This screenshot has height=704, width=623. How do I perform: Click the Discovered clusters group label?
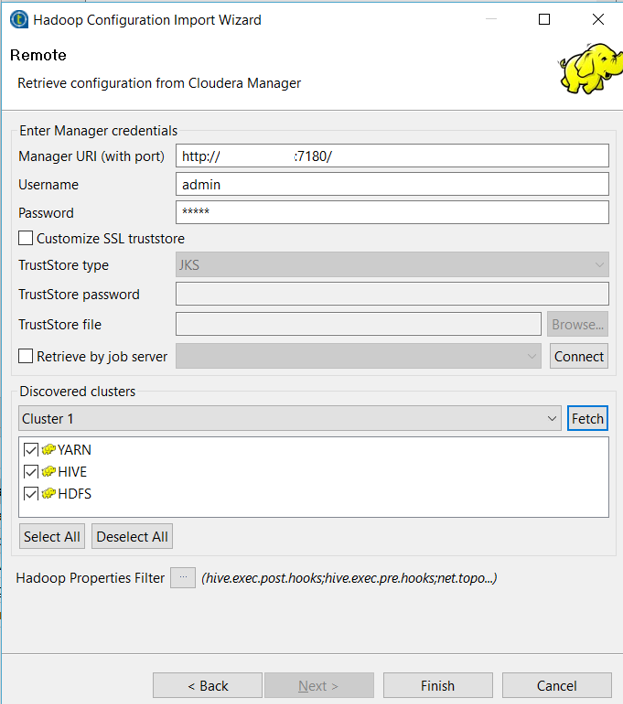click(x=77, y=391)
